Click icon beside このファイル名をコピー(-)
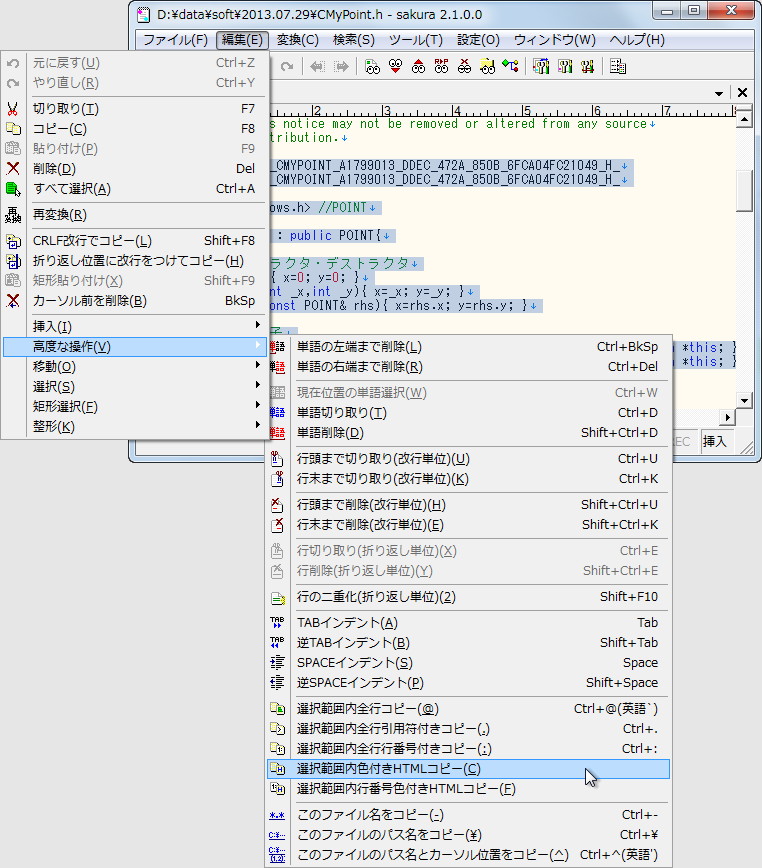 pos(277,815)
